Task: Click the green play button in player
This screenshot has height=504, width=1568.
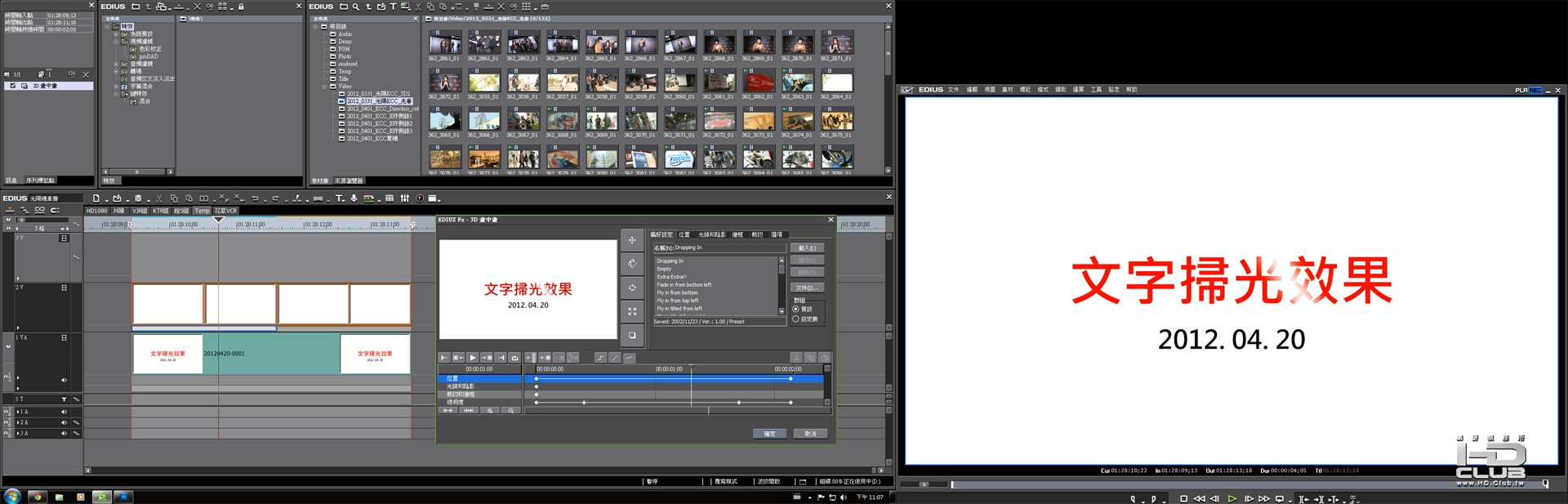Action: 1232,498
